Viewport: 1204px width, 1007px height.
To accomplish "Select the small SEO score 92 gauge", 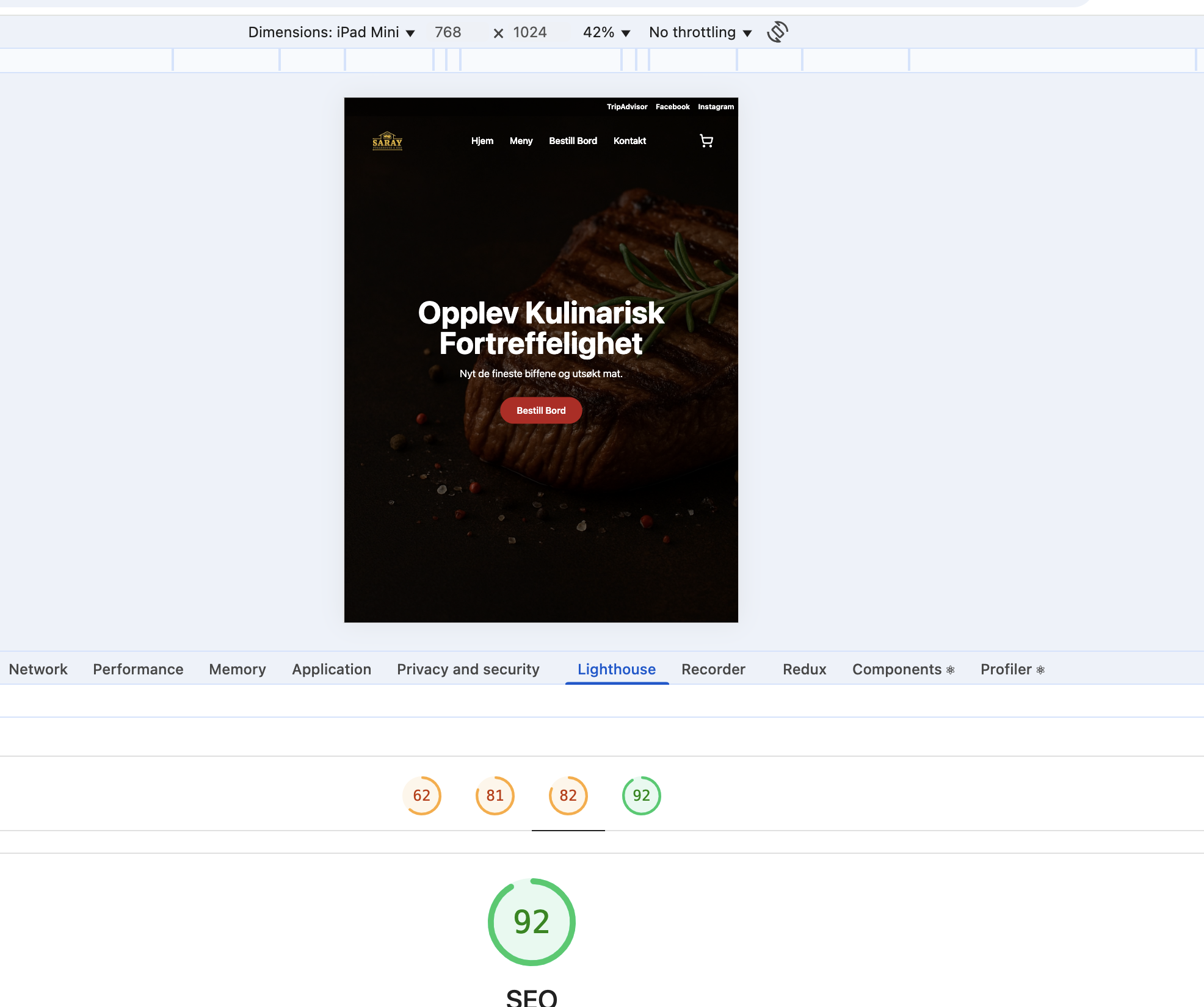I will (x=641, y=795).
